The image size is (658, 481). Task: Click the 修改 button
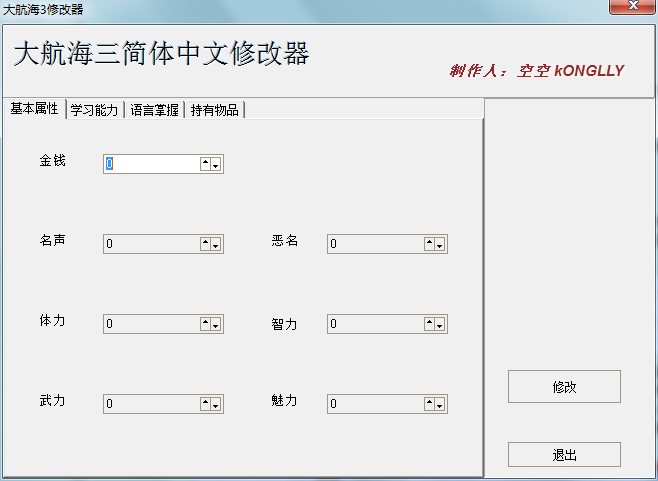(x=564, y=387)
